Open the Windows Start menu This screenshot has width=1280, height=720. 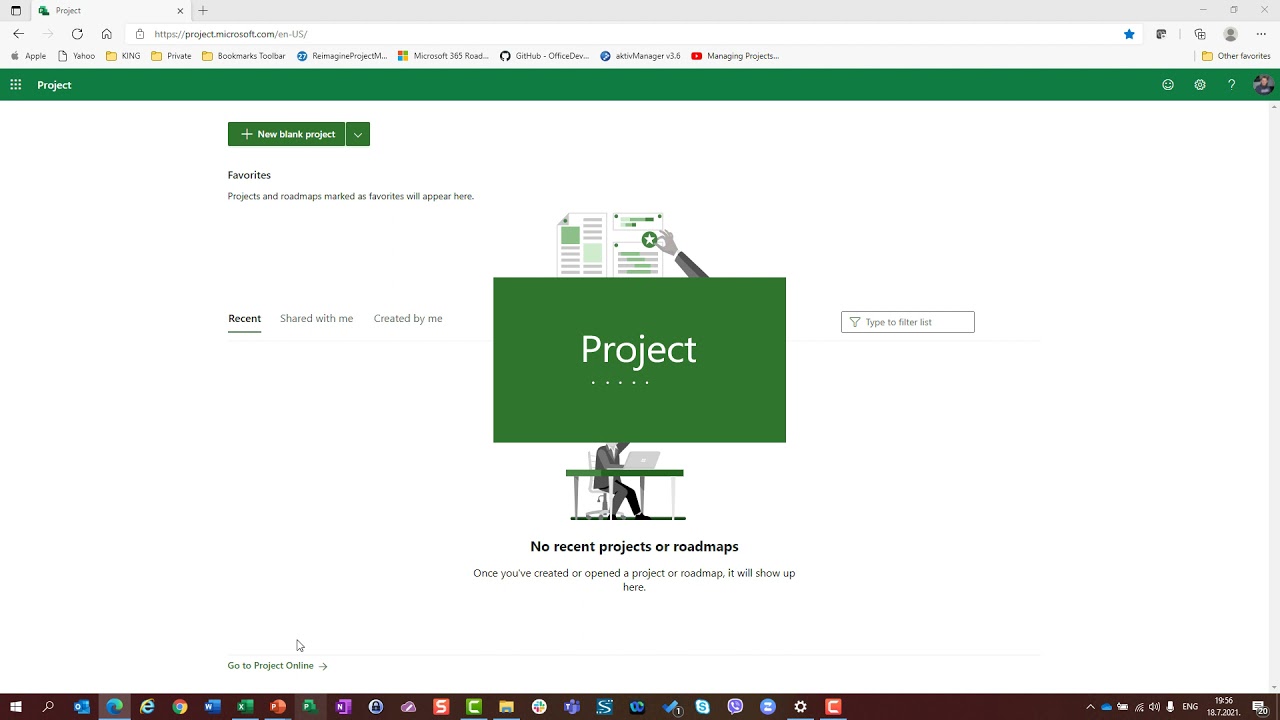pos(16,707)
